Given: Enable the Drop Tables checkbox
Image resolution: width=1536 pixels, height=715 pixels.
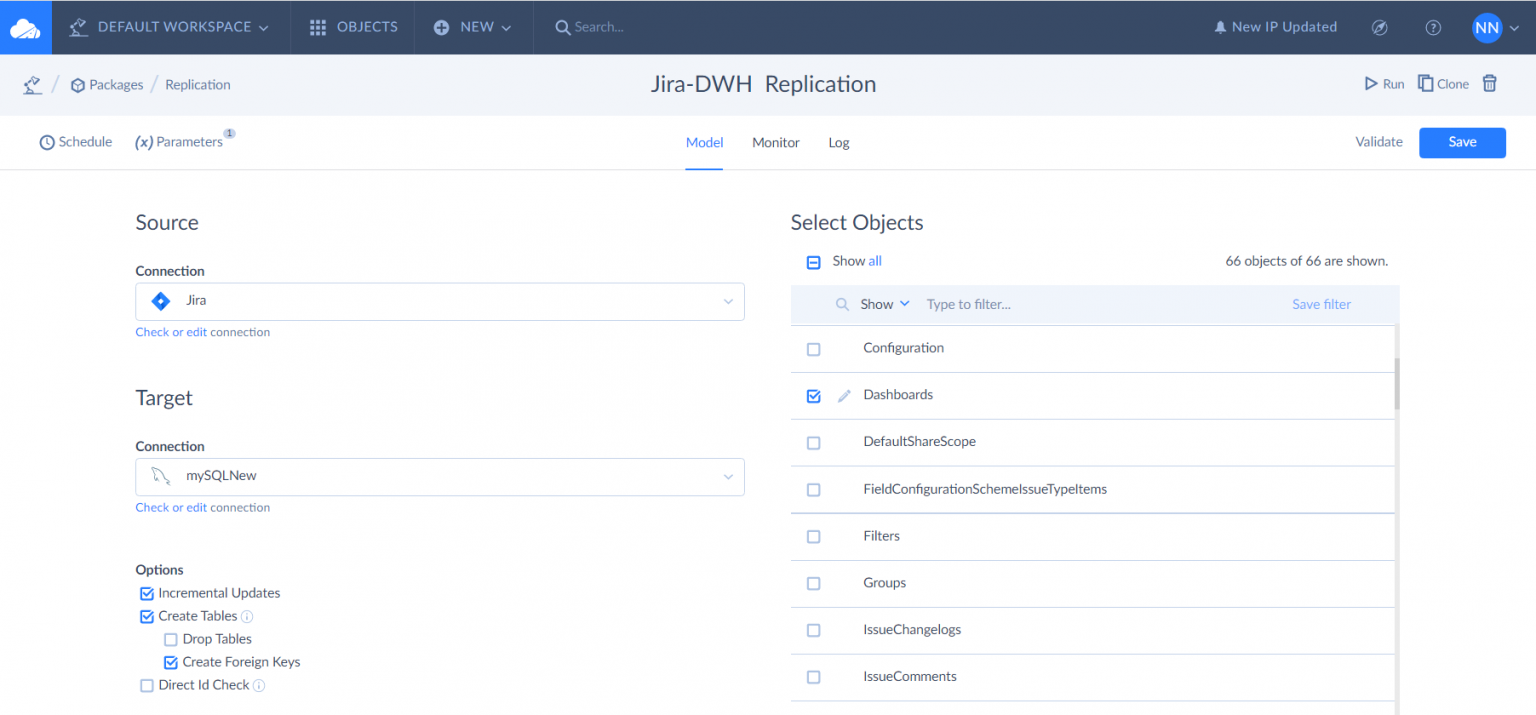Looking at the screenshot, I should [171, 640].
